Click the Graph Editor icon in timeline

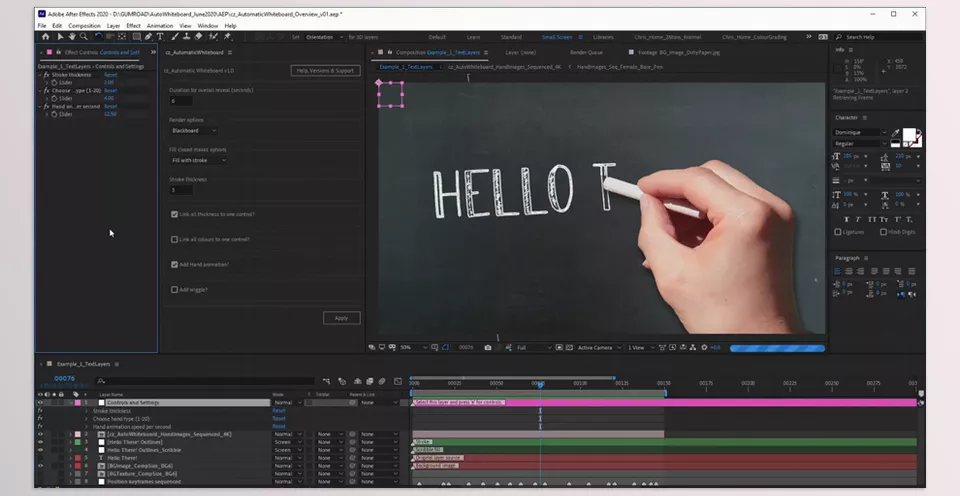tap(398, 381)
